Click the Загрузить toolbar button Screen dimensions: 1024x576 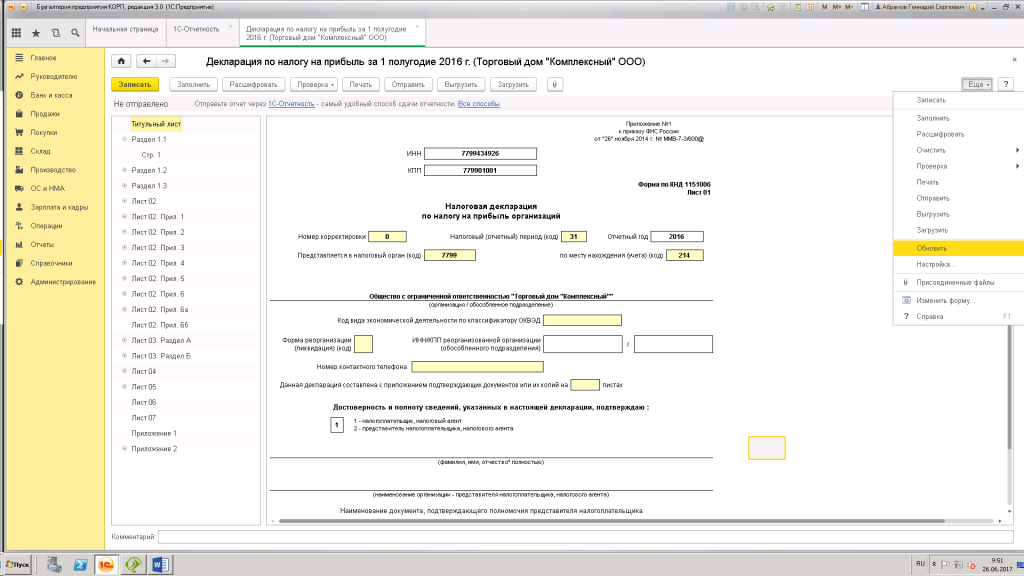click(x=513, y=84)
